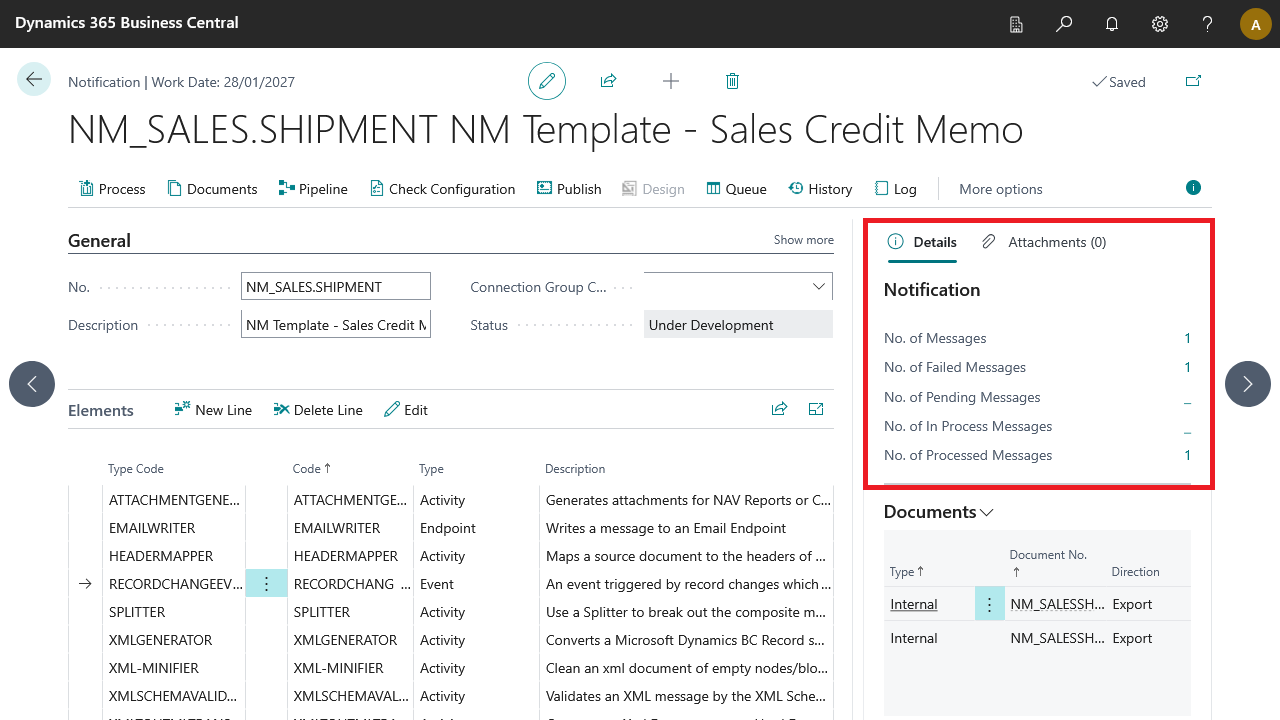Open user account avatar A
The height and width of the screenshot is (720, 1280).
click(x=1256, y=24)
